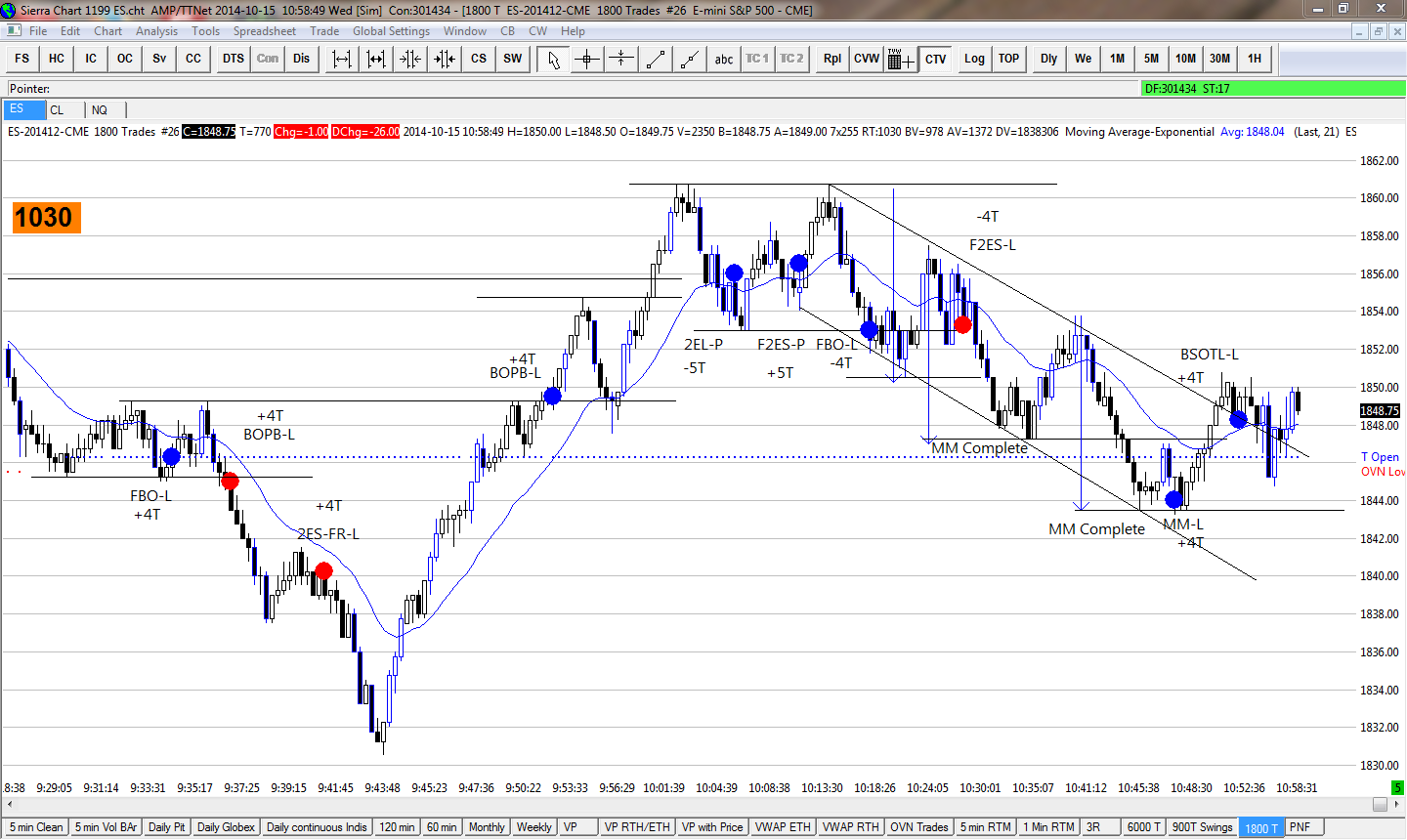Screen dimensions: 1407x840
Task: Click the horizontal chart scrollbar thumb
Action: point(1380,804)
